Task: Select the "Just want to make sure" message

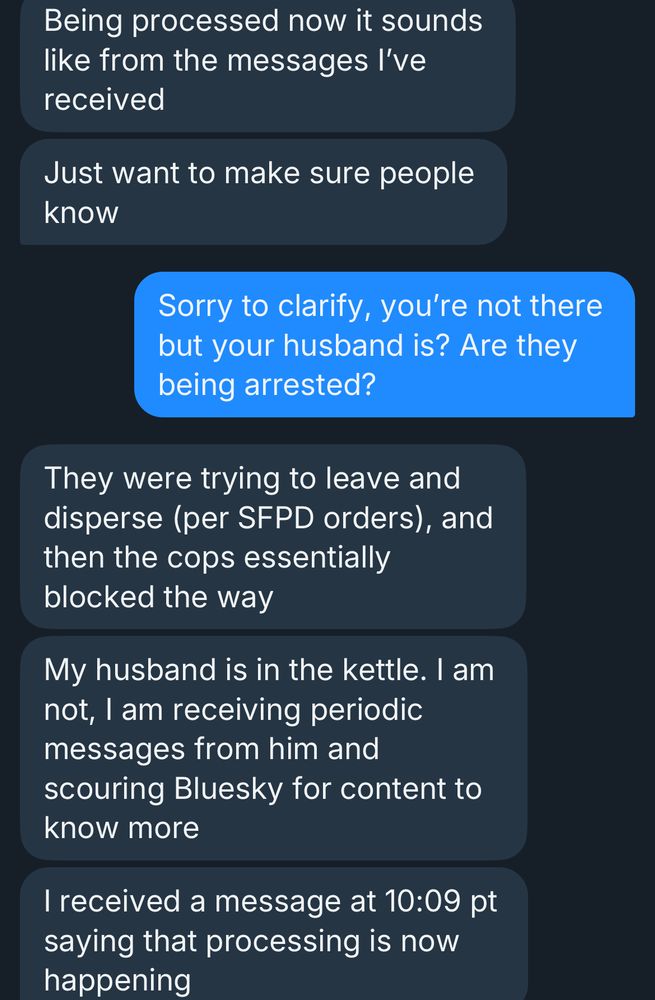Action: coord(262,192)
